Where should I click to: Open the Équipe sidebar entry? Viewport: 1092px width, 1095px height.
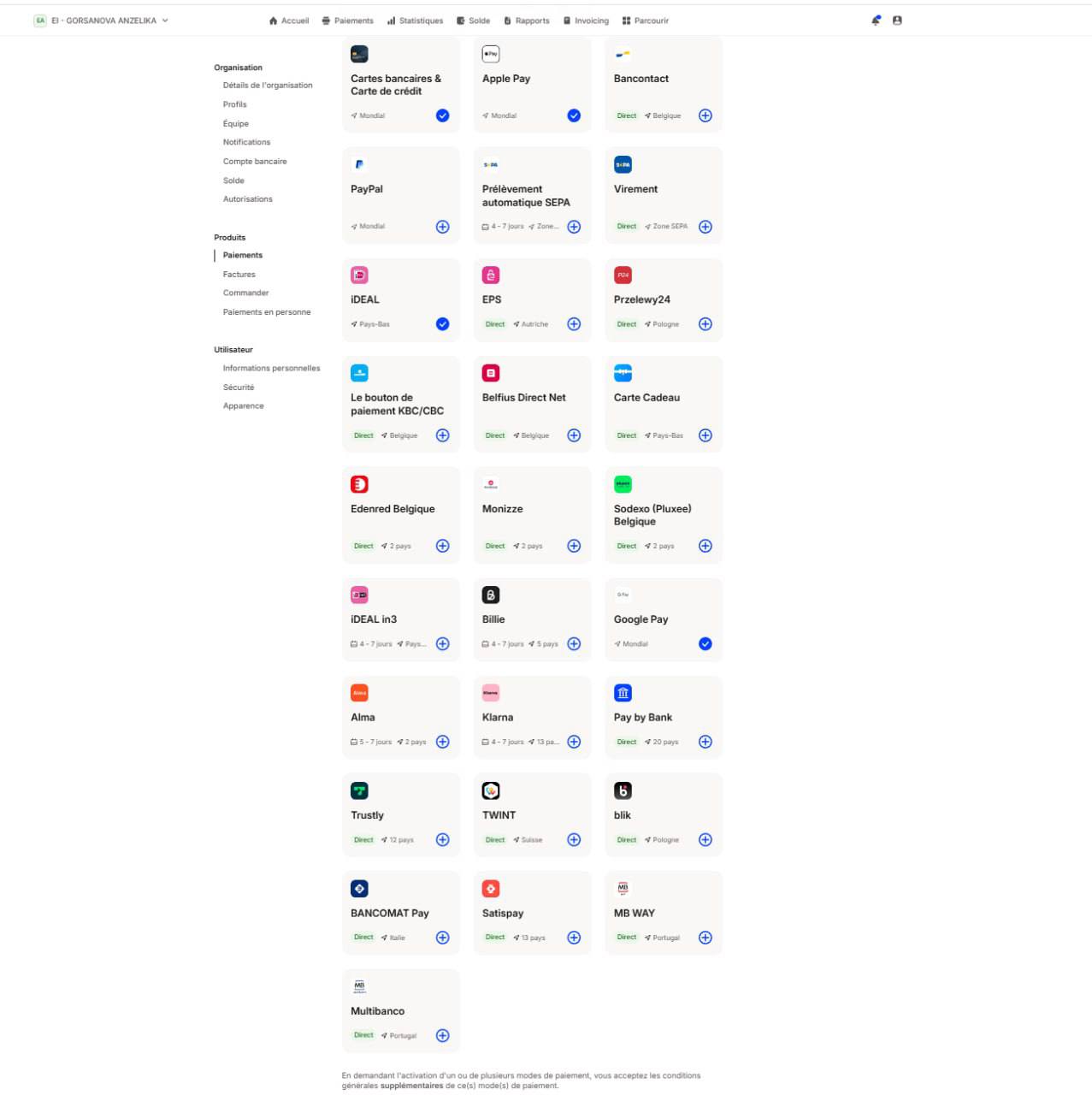click(236, 123)
